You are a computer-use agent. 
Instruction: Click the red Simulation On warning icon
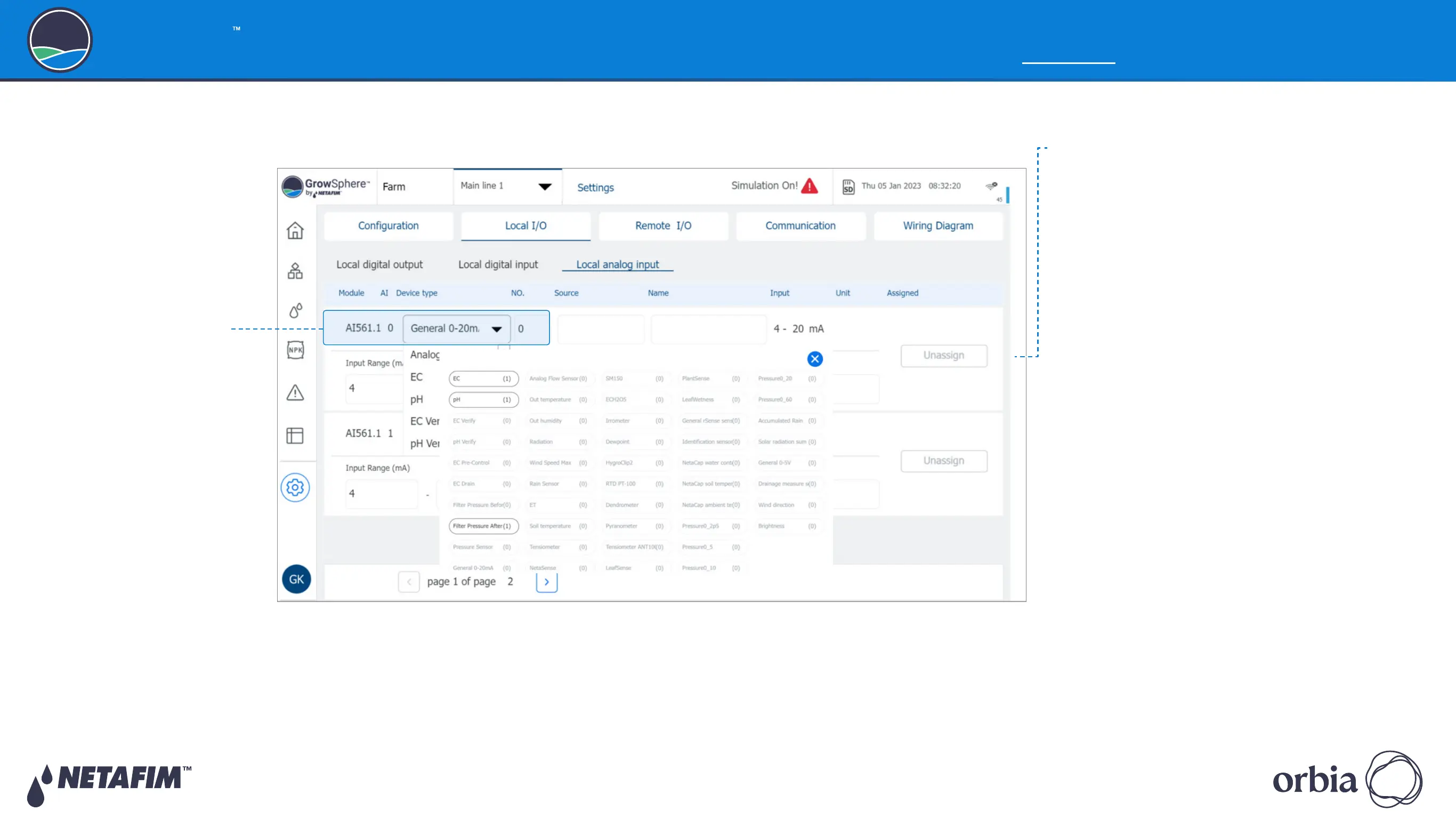(x=810, y=186)
